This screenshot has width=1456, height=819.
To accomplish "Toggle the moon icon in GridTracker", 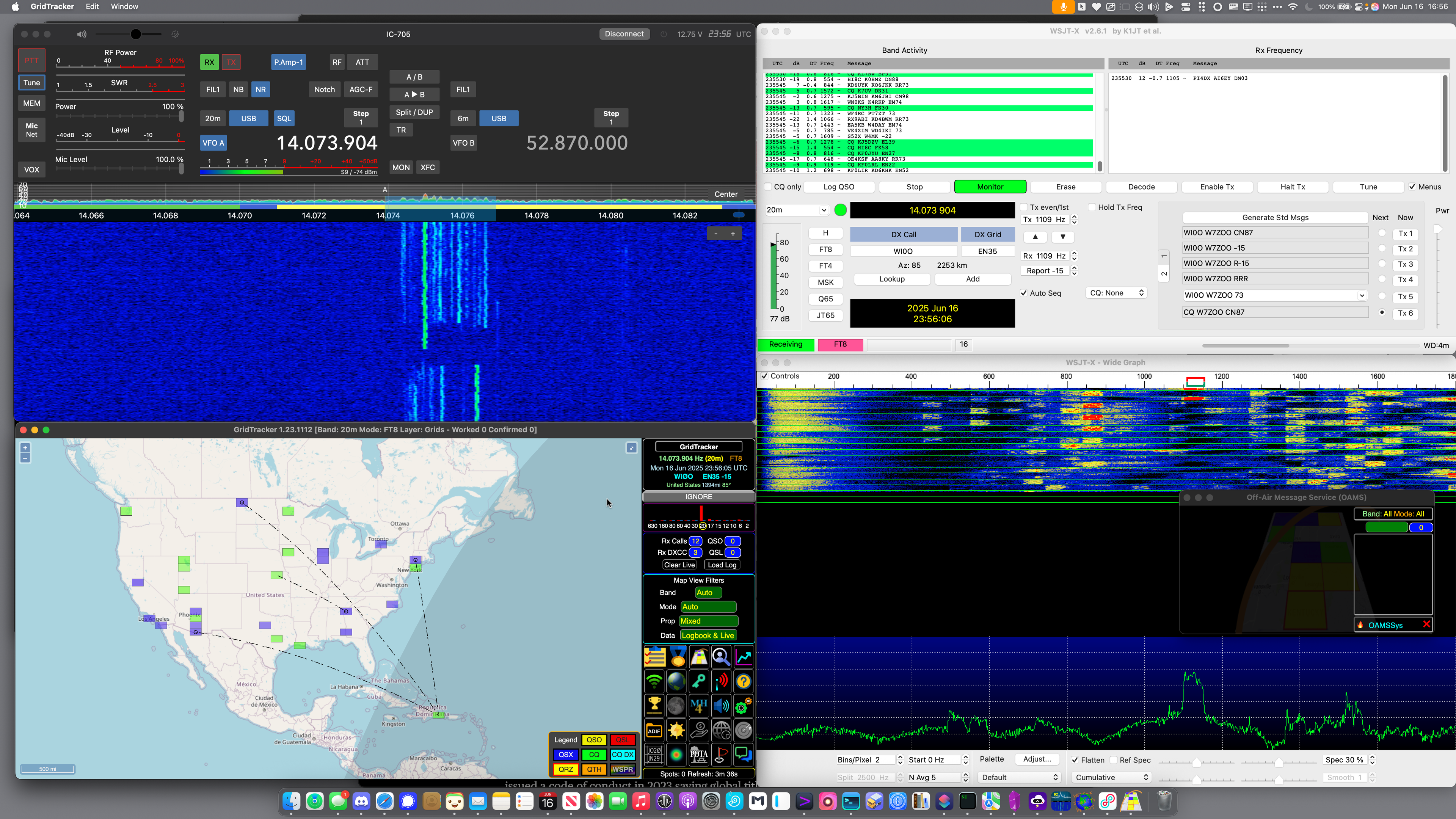I will click(x=676, y=705).
